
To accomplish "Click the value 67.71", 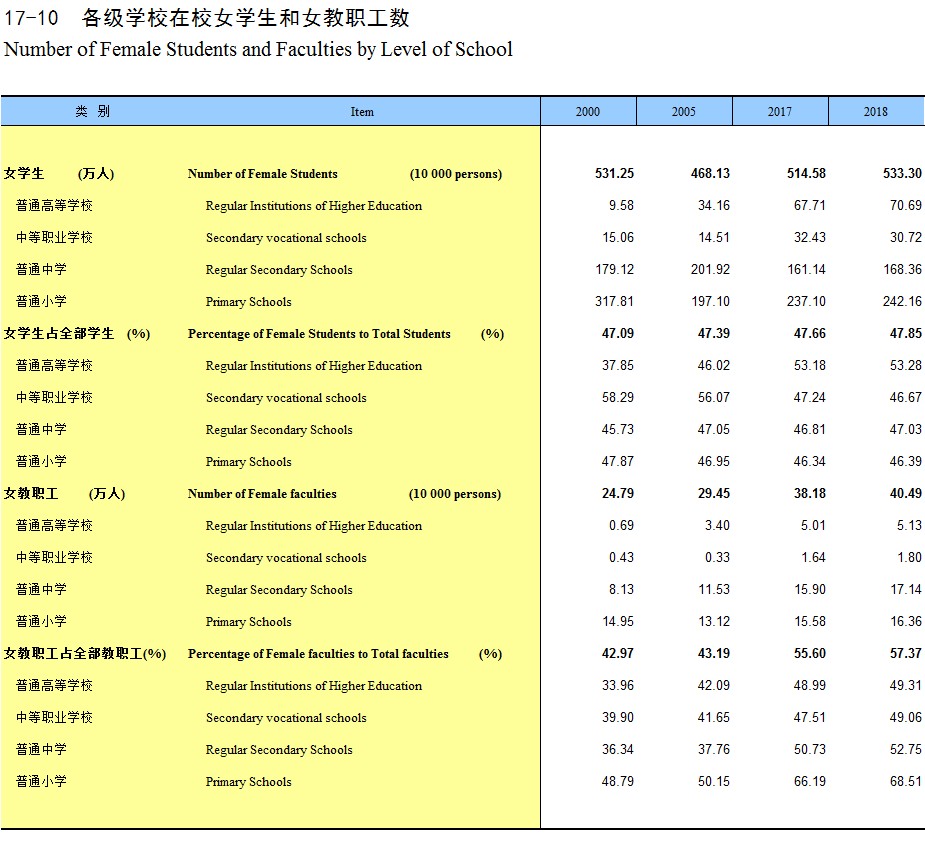I will point(810,205).
